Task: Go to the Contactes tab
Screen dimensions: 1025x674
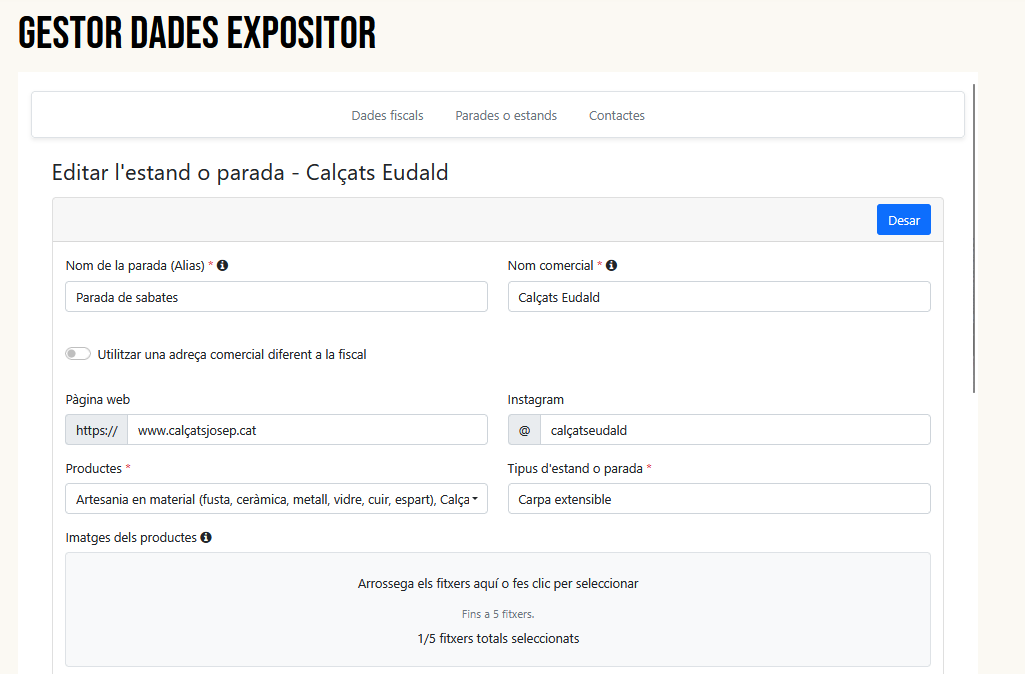Action: point(616,116)
